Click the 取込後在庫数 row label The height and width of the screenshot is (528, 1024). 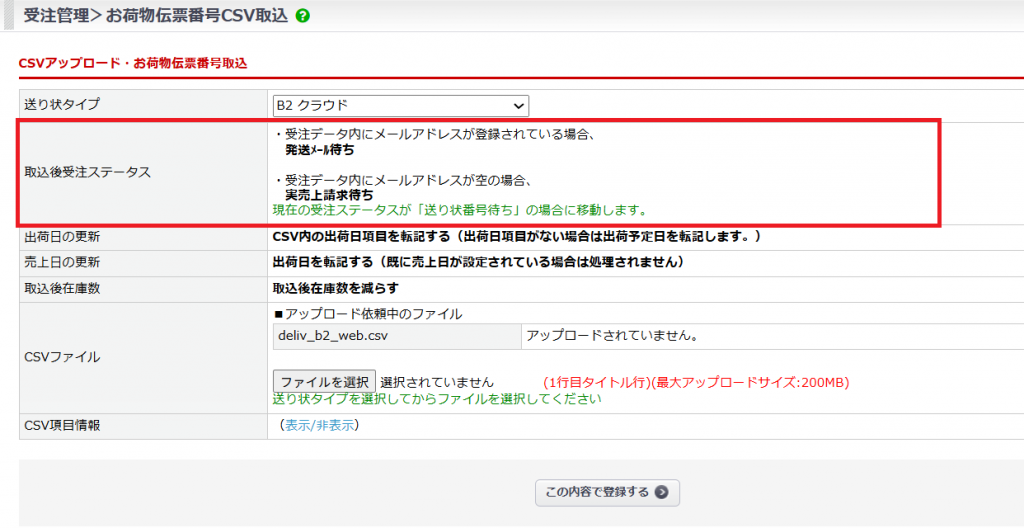62,288
